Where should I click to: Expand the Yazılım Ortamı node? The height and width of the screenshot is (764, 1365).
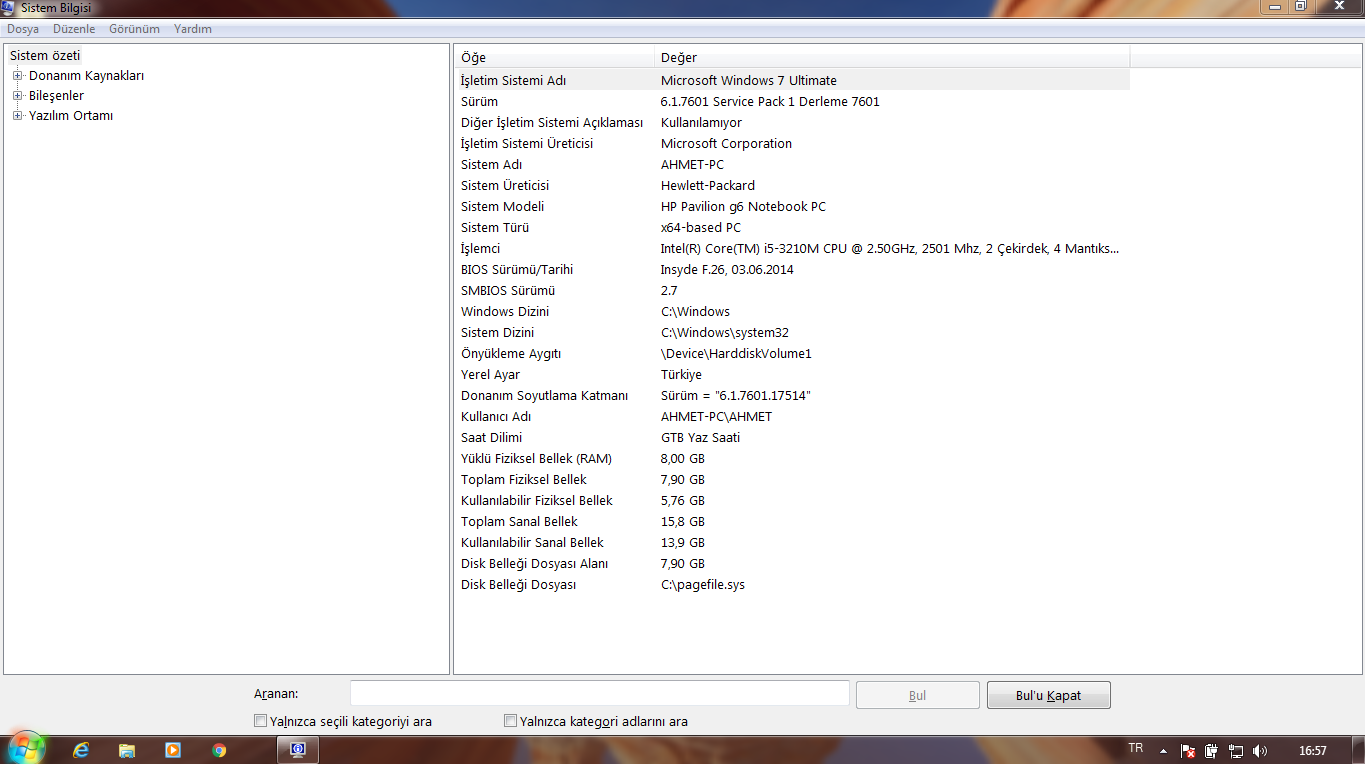(x=18, y=116)
